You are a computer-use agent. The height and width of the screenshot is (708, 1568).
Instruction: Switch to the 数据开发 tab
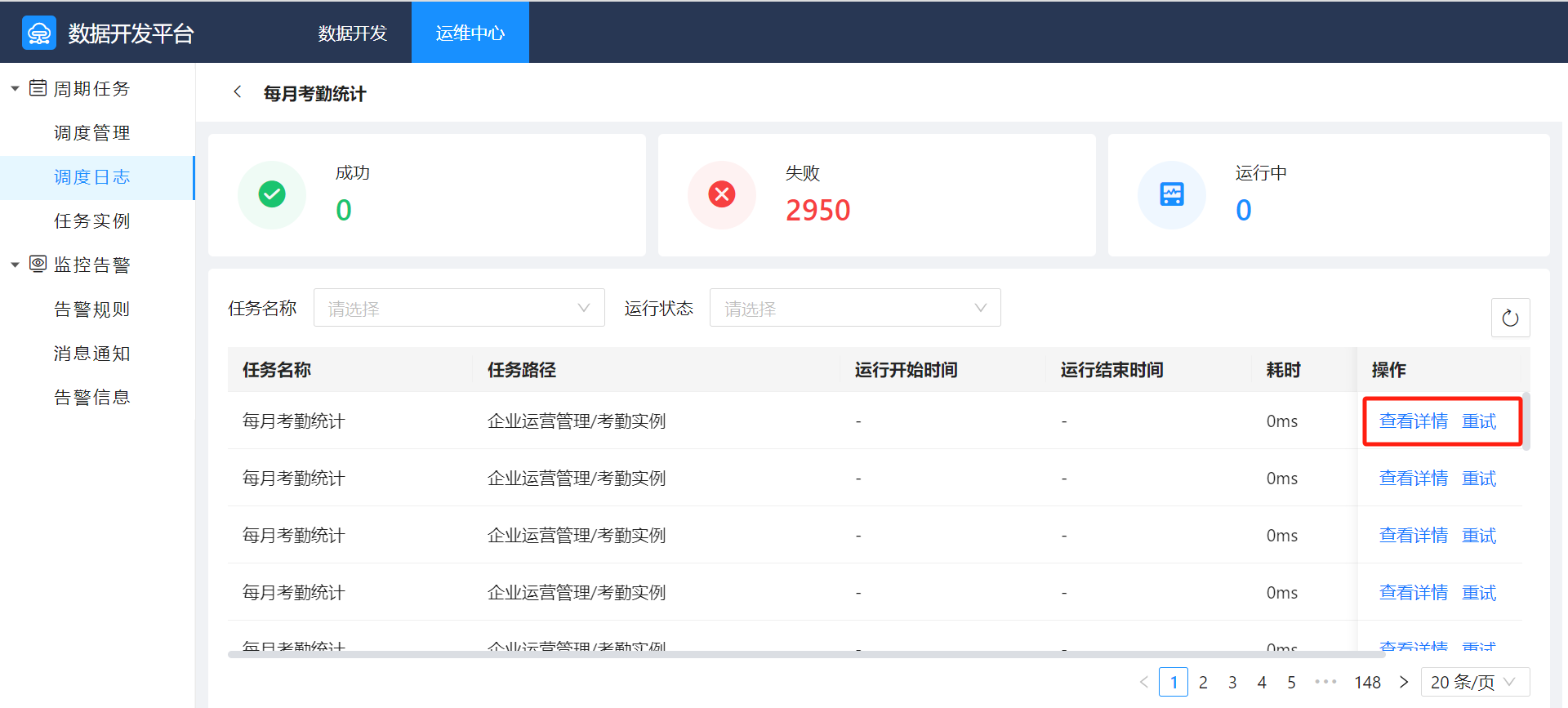point(353,33)
